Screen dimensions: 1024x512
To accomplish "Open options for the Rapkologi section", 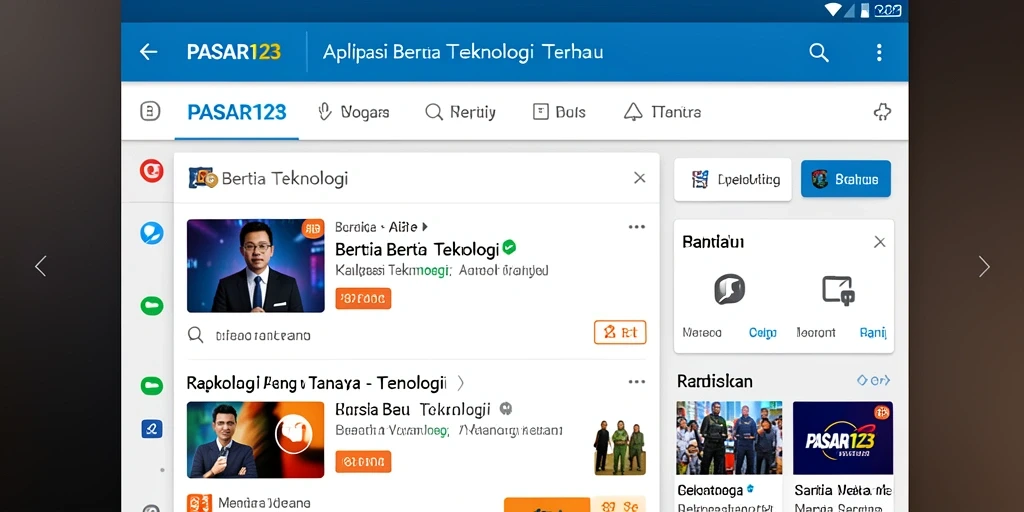I will (637, 382).
